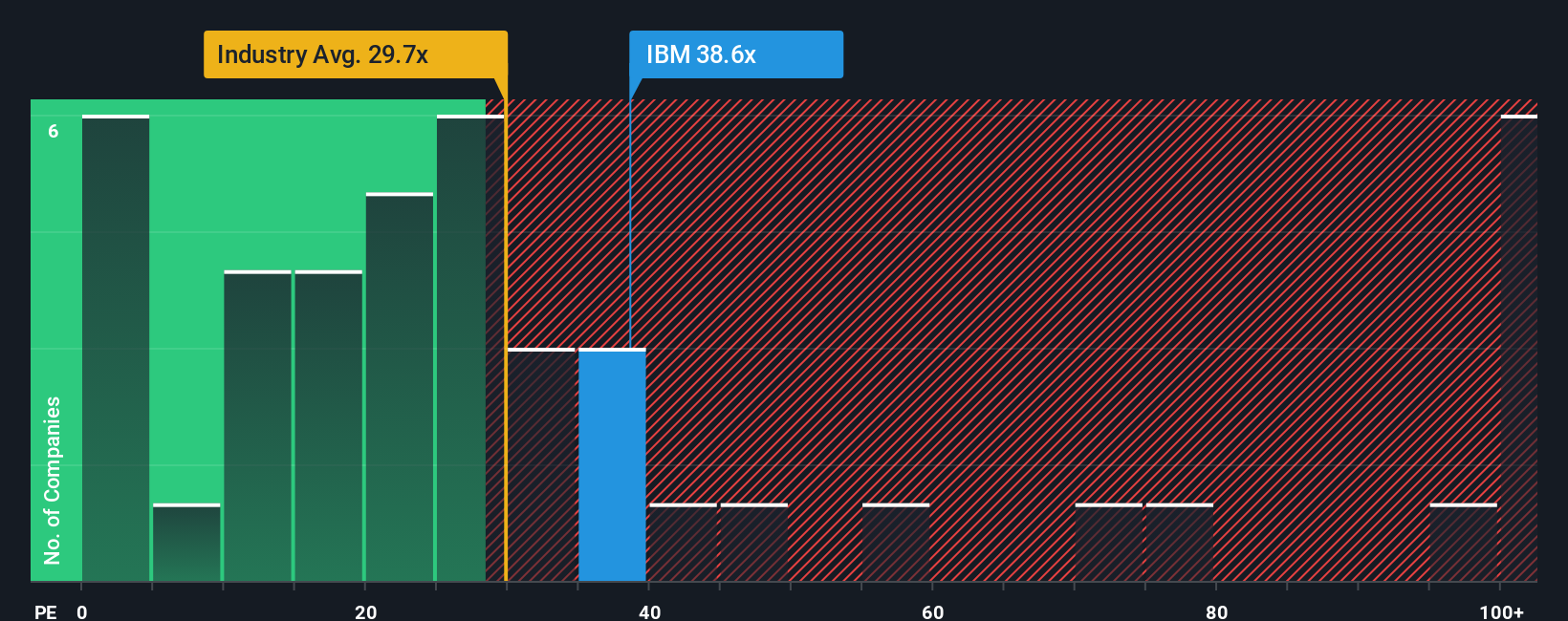
Task: Click the IBM 38.6x label
Action: pos(736,54)
